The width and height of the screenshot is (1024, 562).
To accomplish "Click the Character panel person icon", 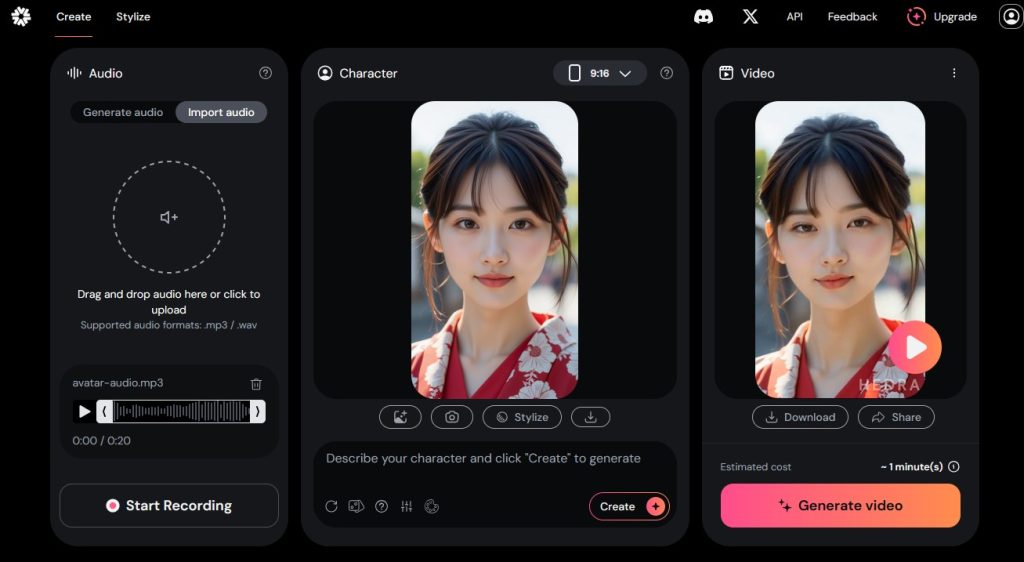I will tap(325, 73).
